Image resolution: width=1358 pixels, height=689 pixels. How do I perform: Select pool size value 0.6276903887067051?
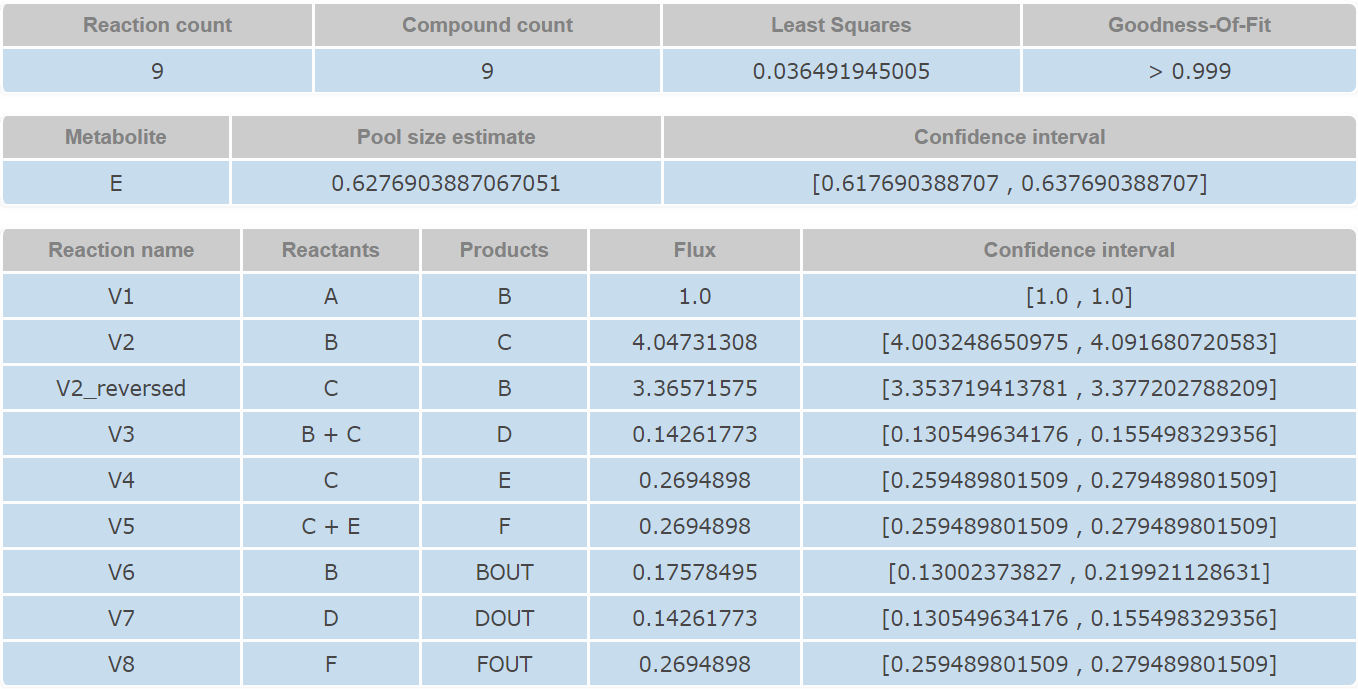coord(446,183)
